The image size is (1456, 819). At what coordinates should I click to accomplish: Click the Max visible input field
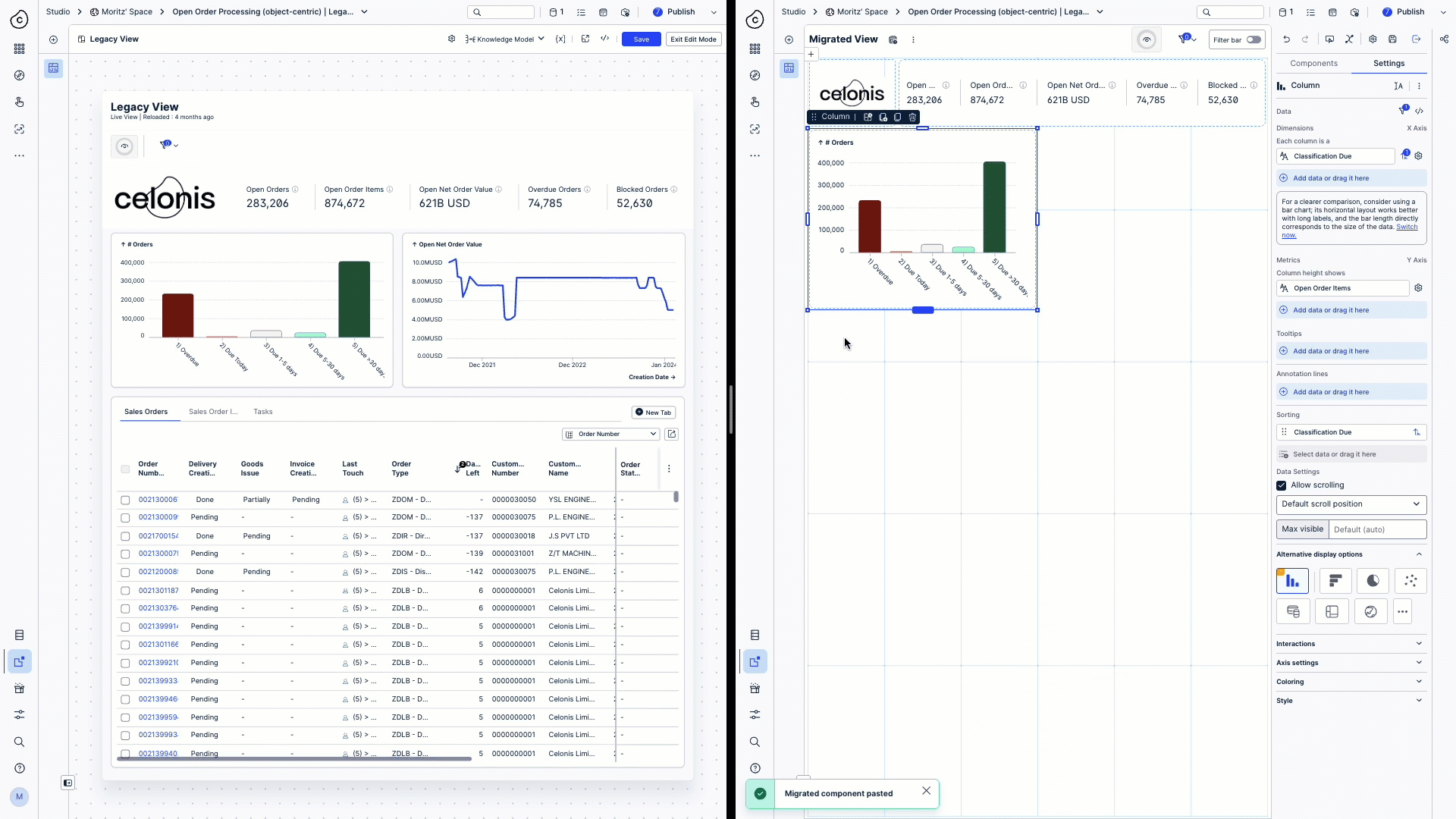point(1376,529)
